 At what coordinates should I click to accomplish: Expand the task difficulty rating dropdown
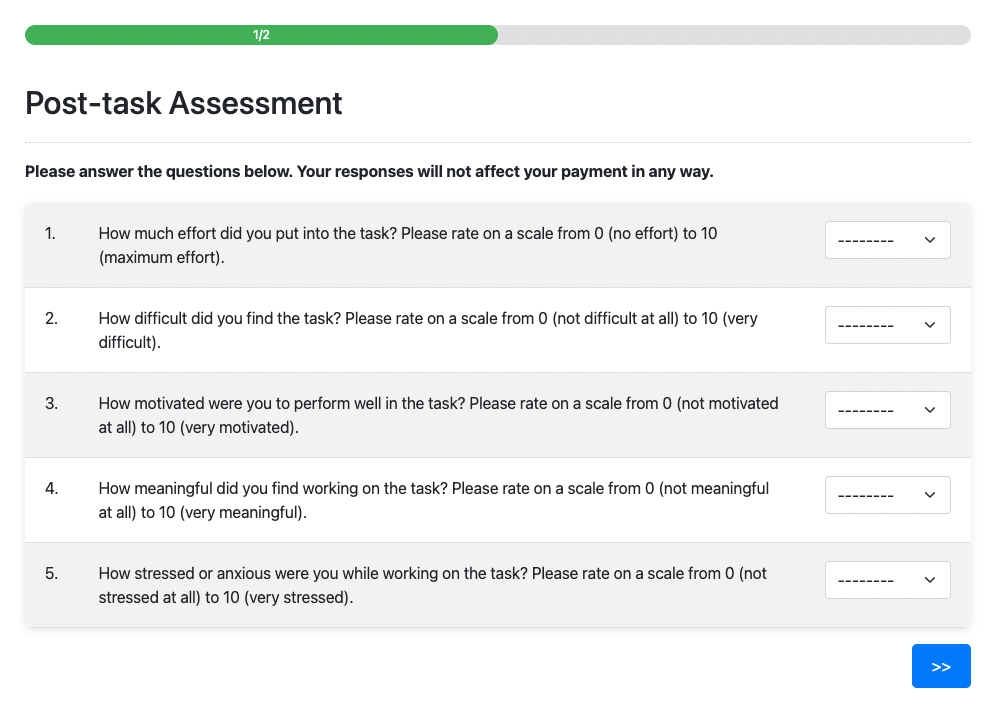click(x=887, y=325)
